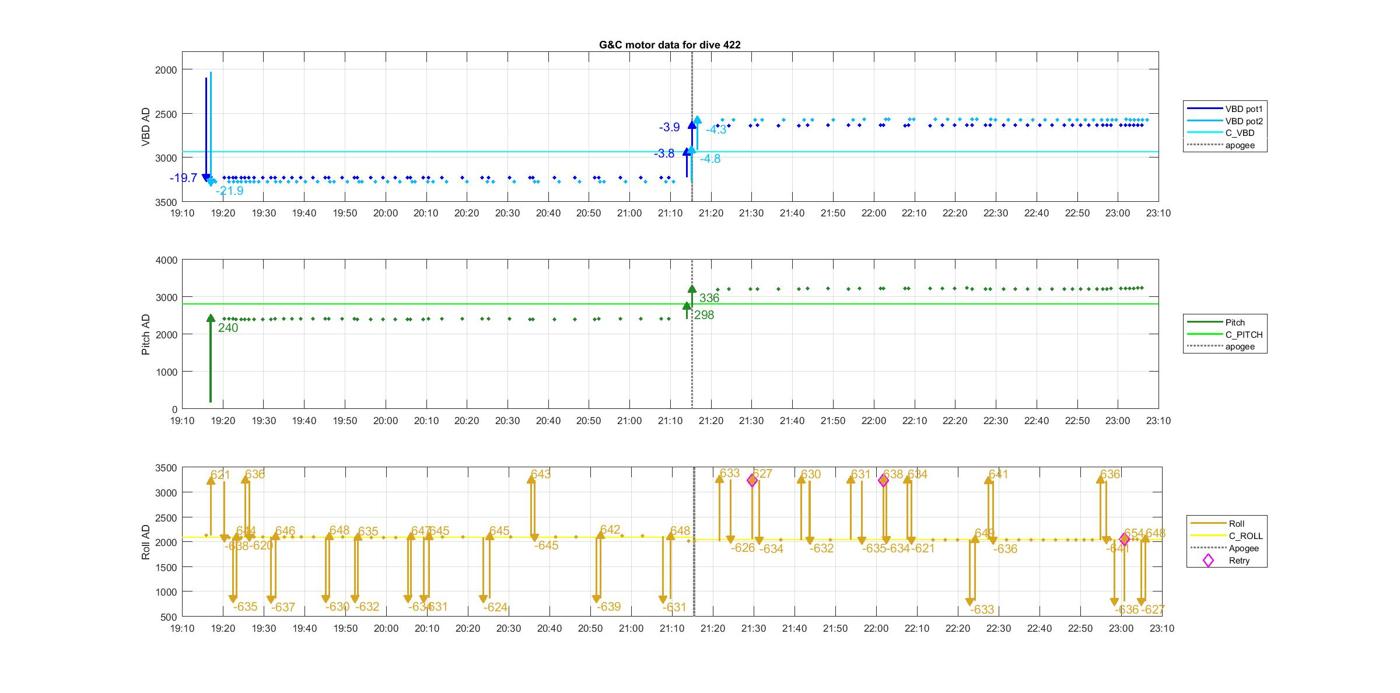Click the 'G&C motor data for dive 422' title
1400x693 pixels.
tap(670, 45)
